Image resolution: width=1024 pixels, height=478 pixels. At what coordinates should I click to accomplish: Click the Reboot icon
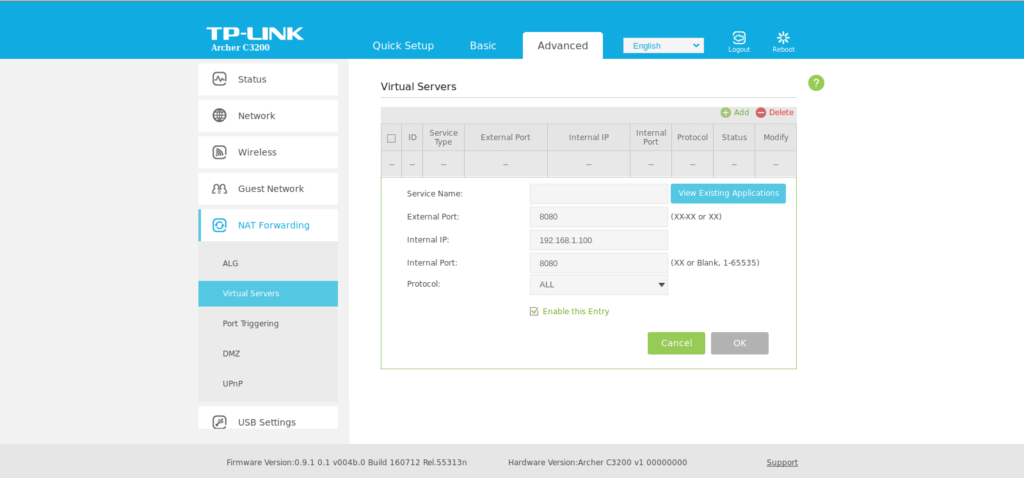click(783, 38)
